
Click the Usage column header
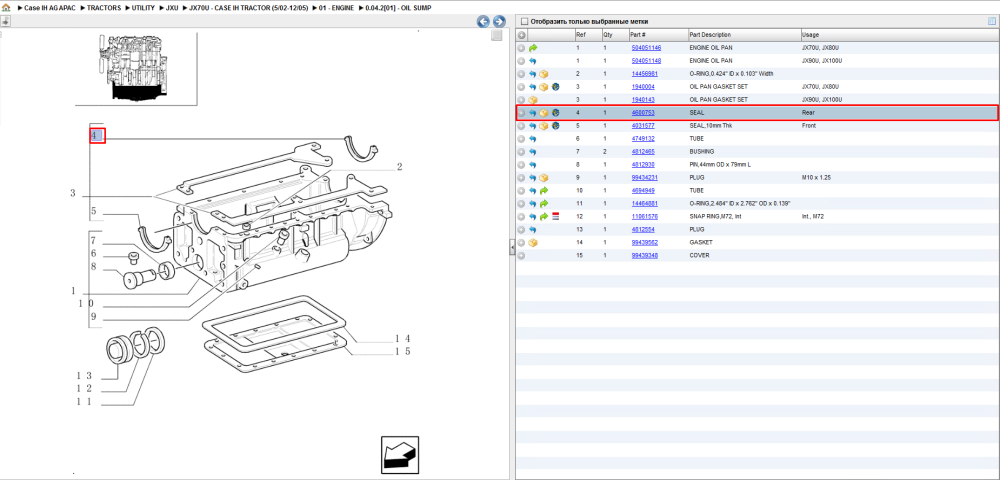click(x=810, y=35)
